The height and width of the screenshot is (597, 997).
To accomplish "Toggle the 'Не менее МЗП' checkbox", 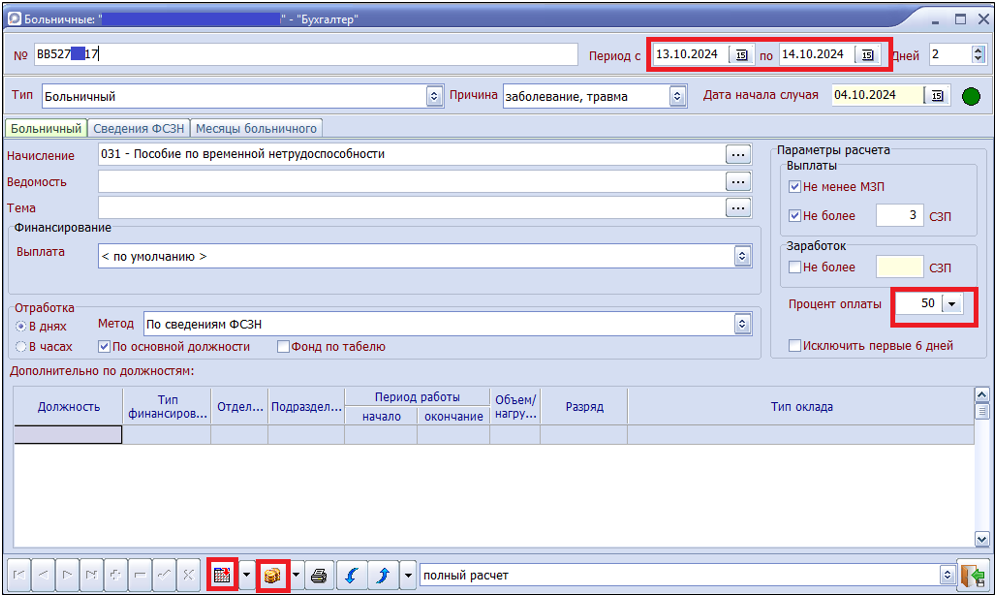I will tap(795, 187).
